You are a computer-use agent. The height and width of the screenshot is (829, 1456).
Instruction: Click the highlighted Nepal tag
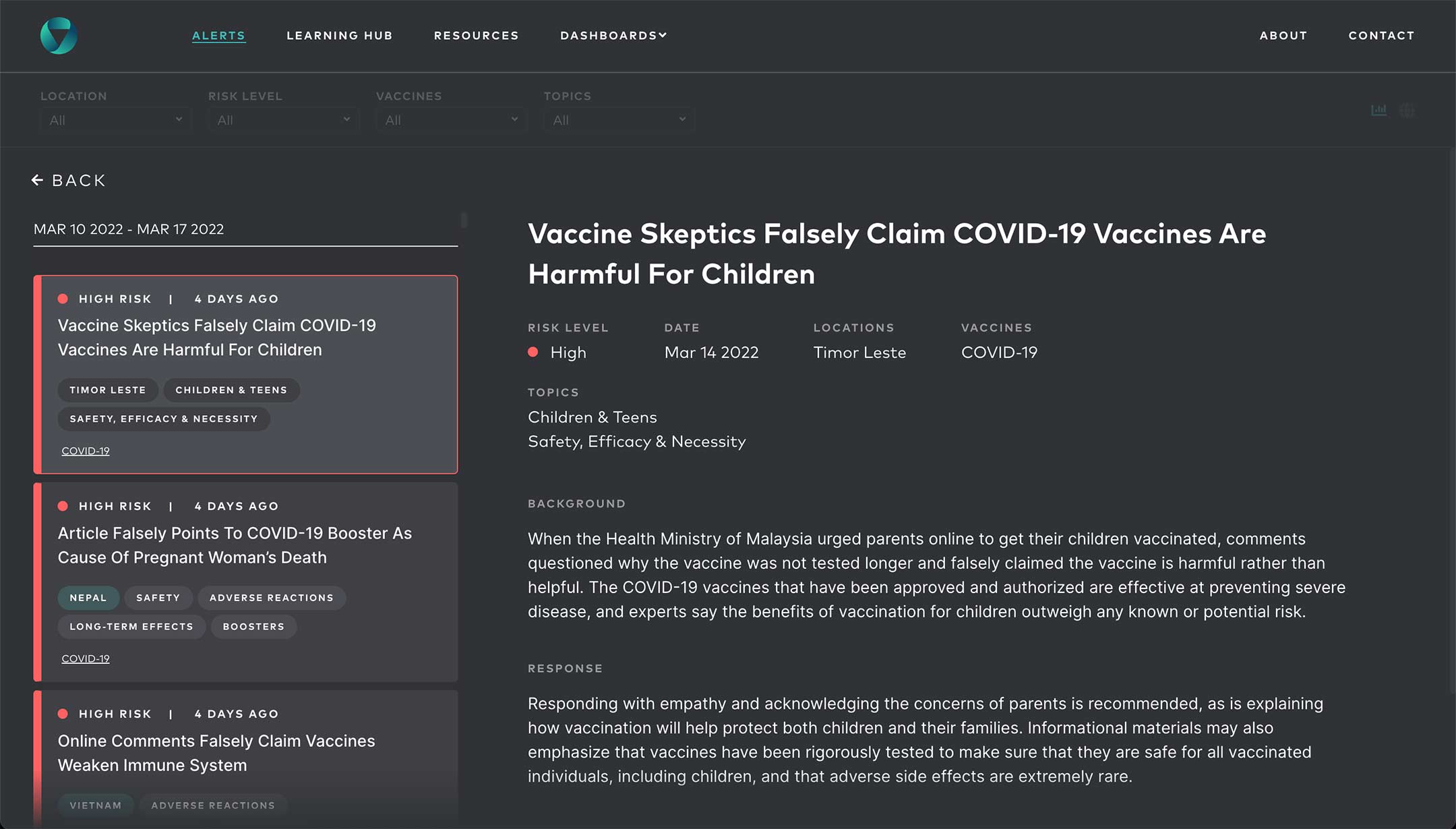click(x=88, y=598)
